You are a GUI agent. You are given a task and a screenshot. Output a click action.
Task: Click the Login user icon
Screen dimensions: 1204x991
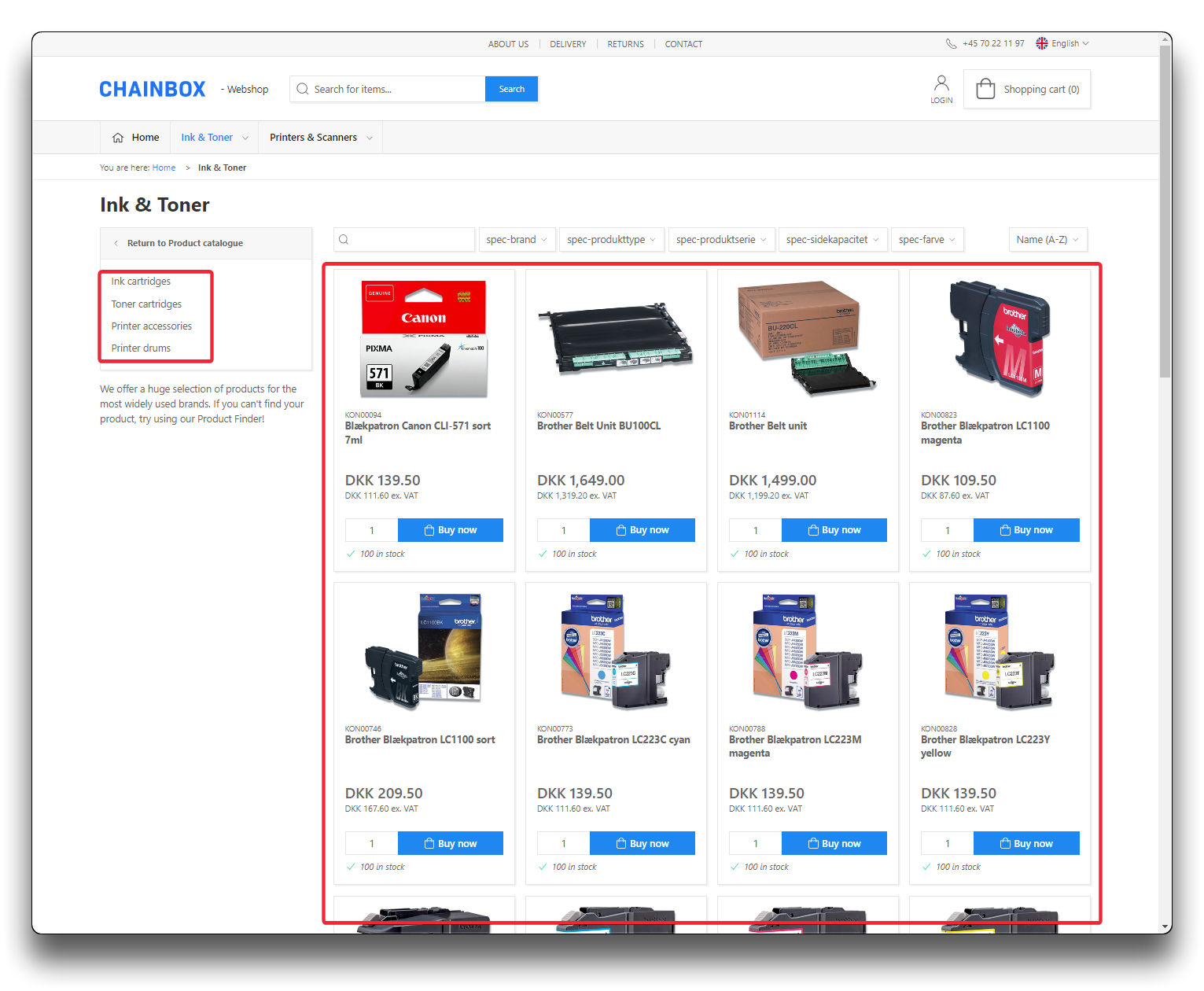(941, 83)
